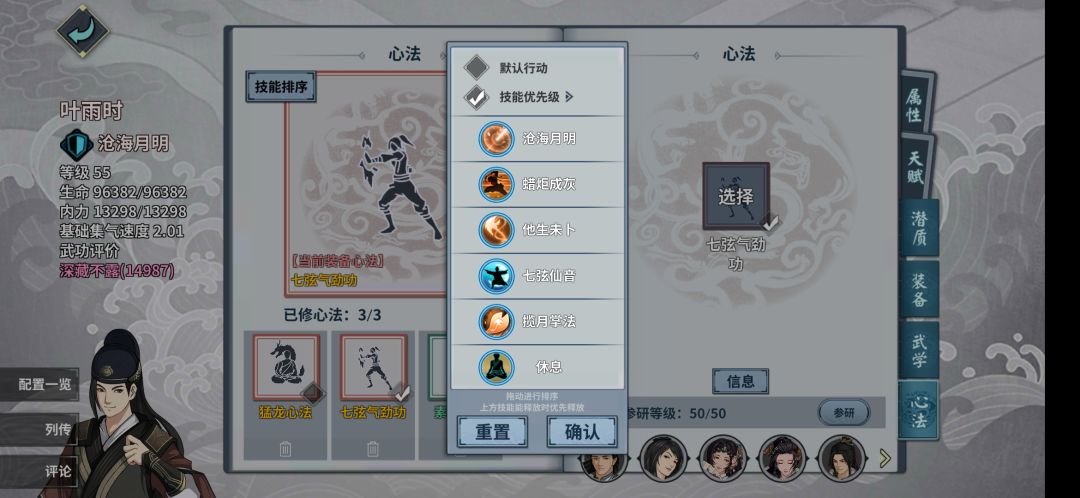Toggle the 技能优先级 checkbox
1080x498 pixels.
(x=477, y=97)
